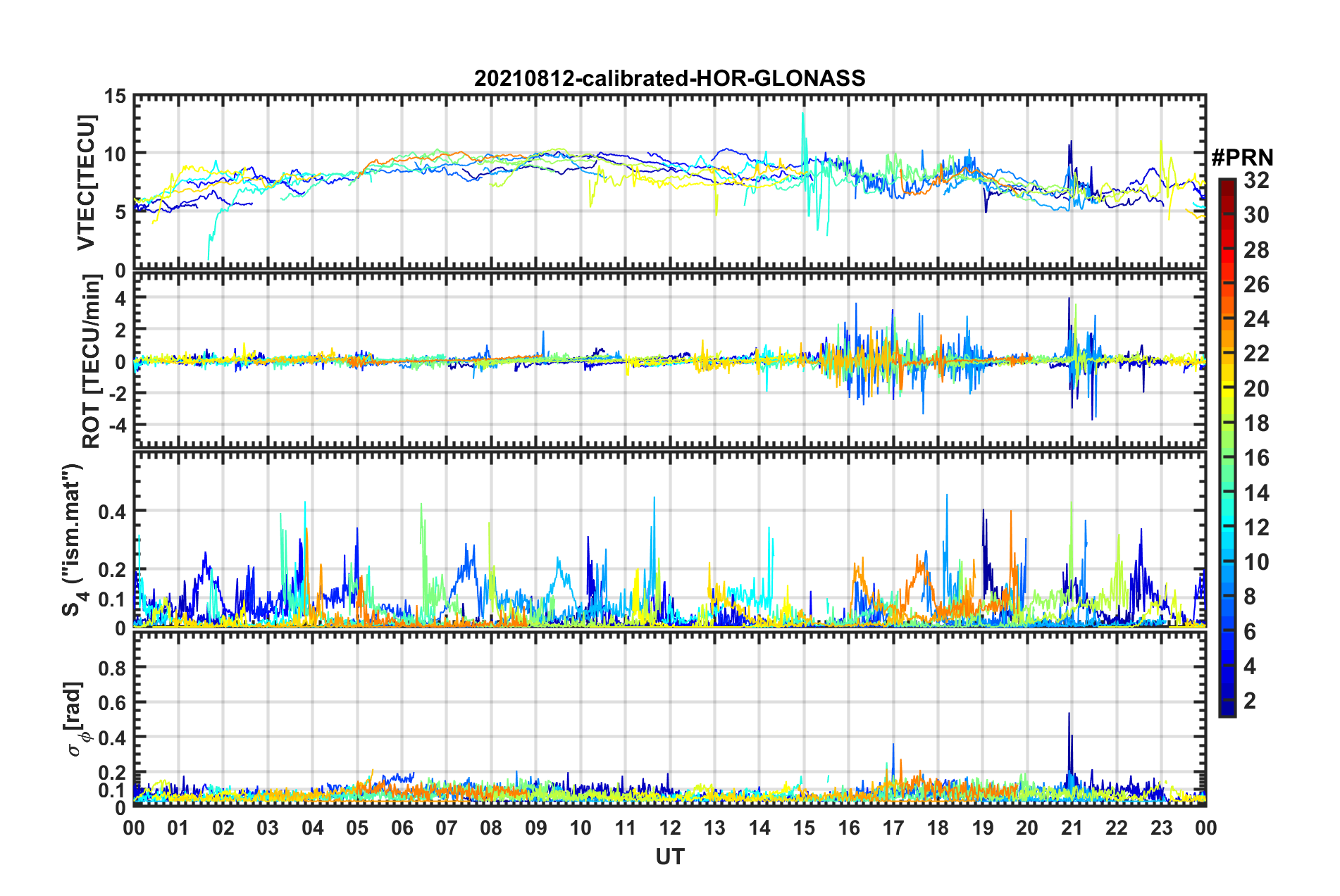
Task: Click the colorbar tick label 6
Action: pos(1250,632)
